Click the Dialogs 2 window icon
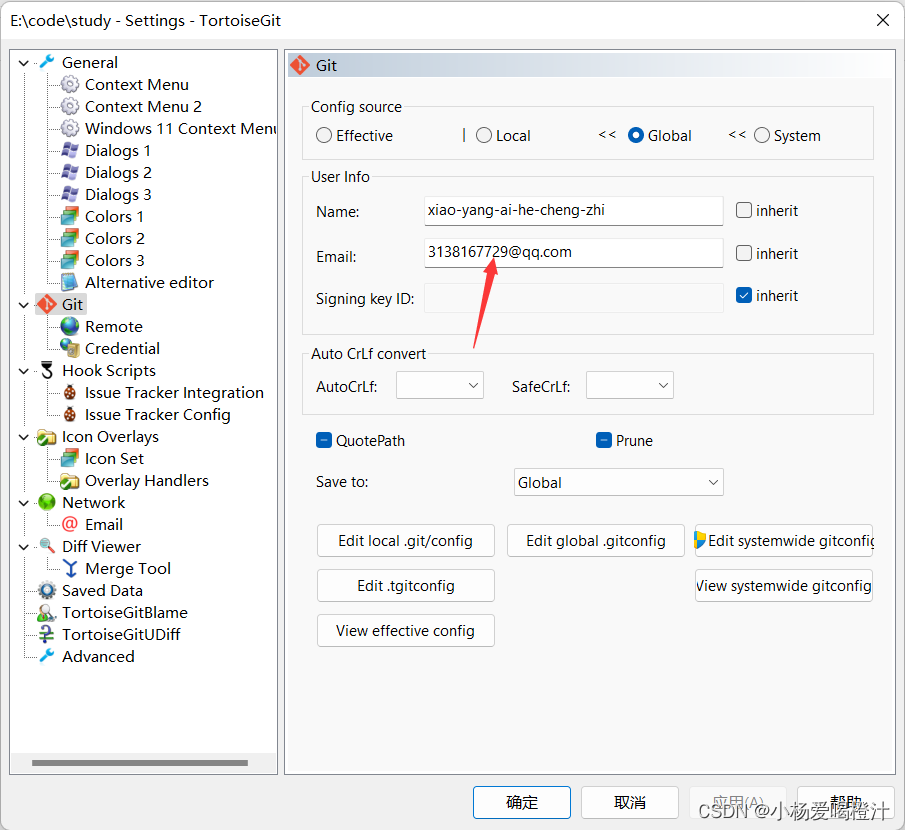Viewport: 905px width, 830px height. coord(70,172)
